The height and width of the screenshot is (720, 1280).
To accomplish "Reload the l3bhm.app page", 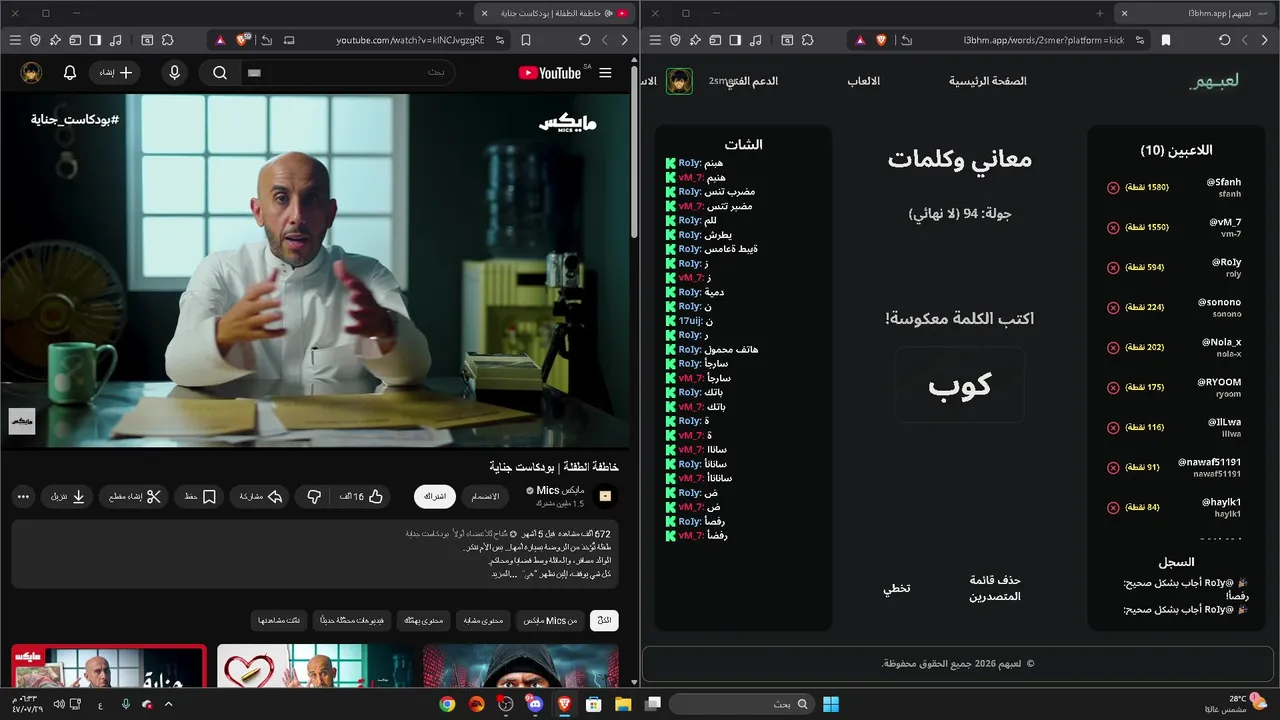I will pyautogui.click(x=1224, y=40).
